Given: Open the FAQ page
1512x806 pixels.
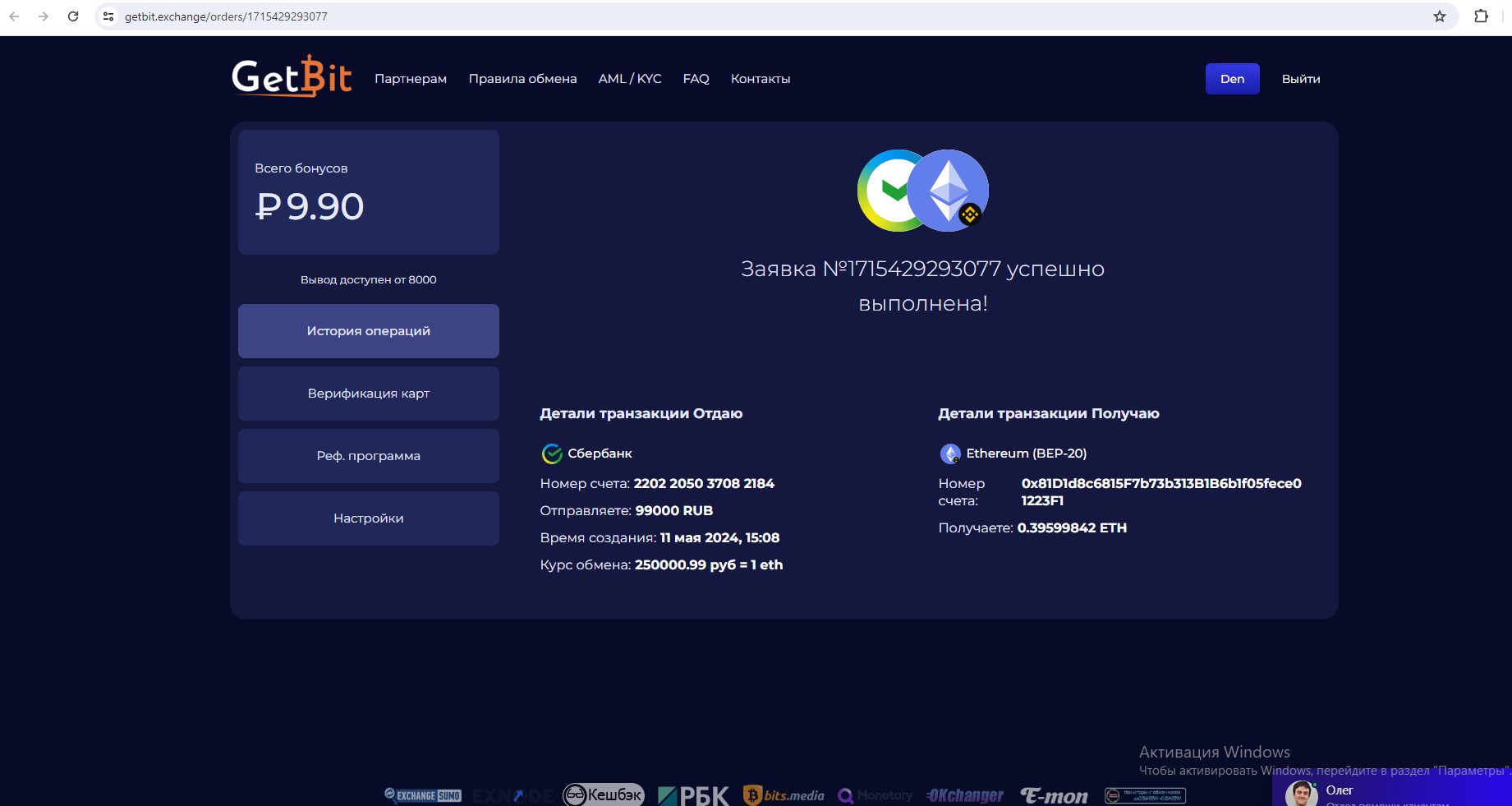Looking at the screenshot, I should click(696, 79).
